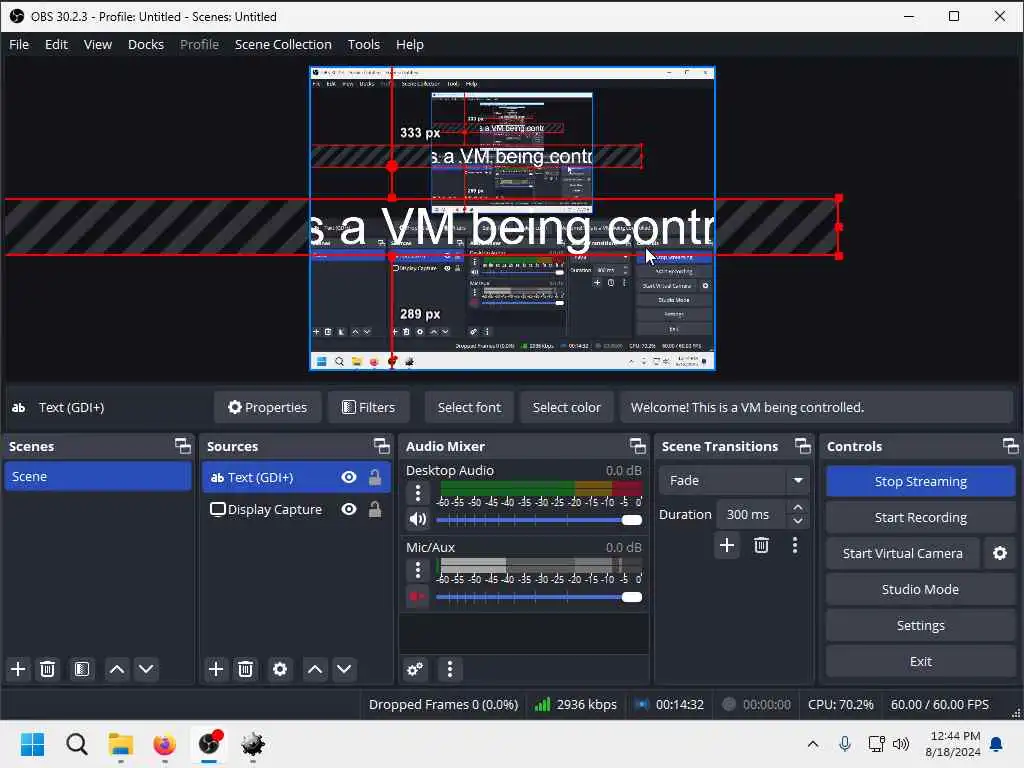Image resolution: width=1024 pixels, height=768 pixels.
Task: Click Select font button
Action: point(469,408)
